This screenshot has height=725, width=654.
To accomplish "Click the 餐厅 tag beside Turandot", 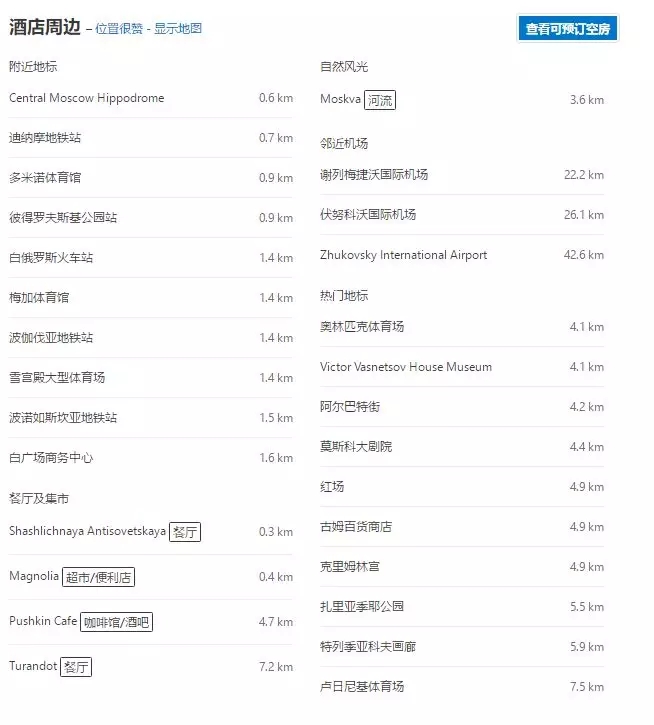I will coord(76,667).
